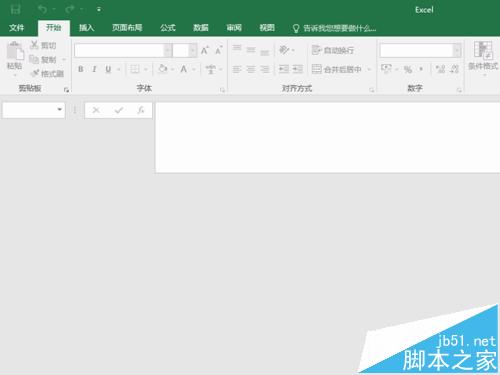Image resolution: width=500 pixels, height=375 pixels.
Task: Click the increase font size icon
Action: 205,50
